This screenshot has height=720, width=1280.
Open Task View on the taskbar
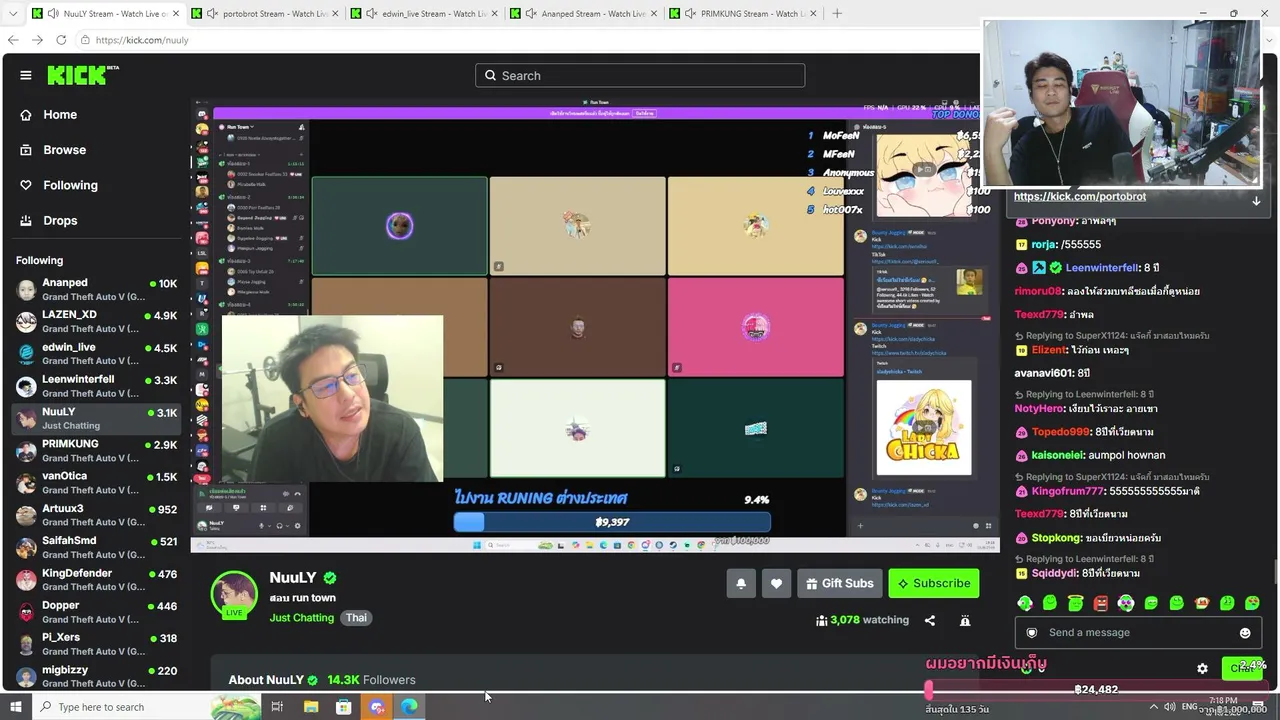[x=277, y=707]
